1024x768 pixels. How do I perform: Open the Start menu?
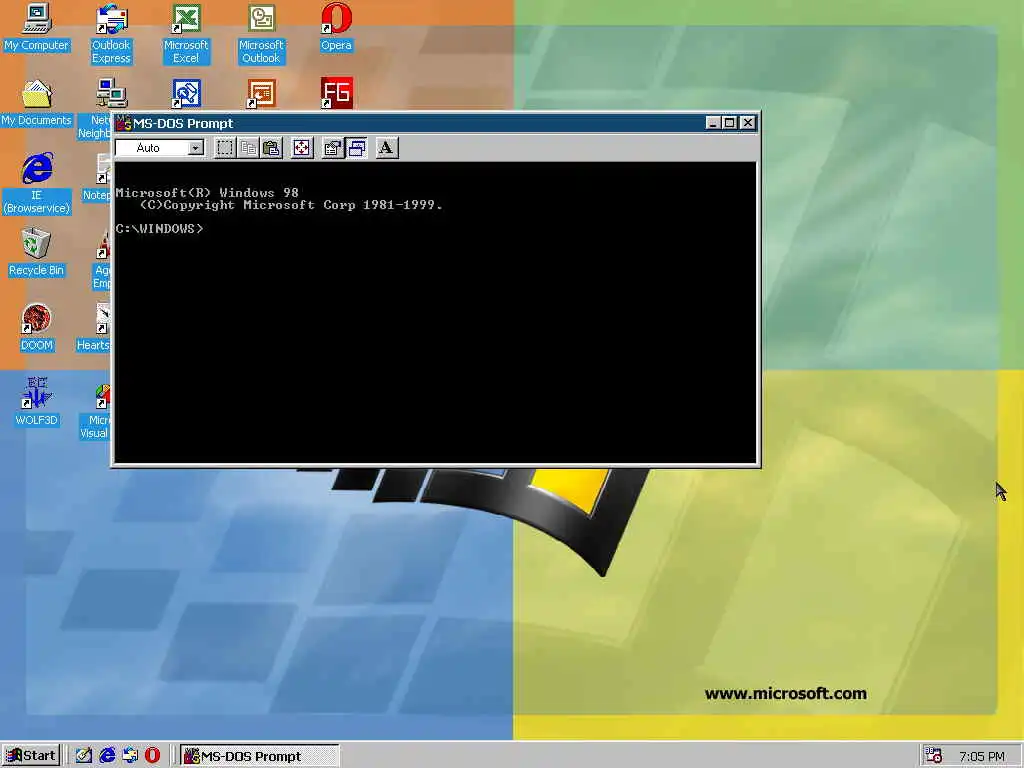pyautogui.click(x=31, y=756)
